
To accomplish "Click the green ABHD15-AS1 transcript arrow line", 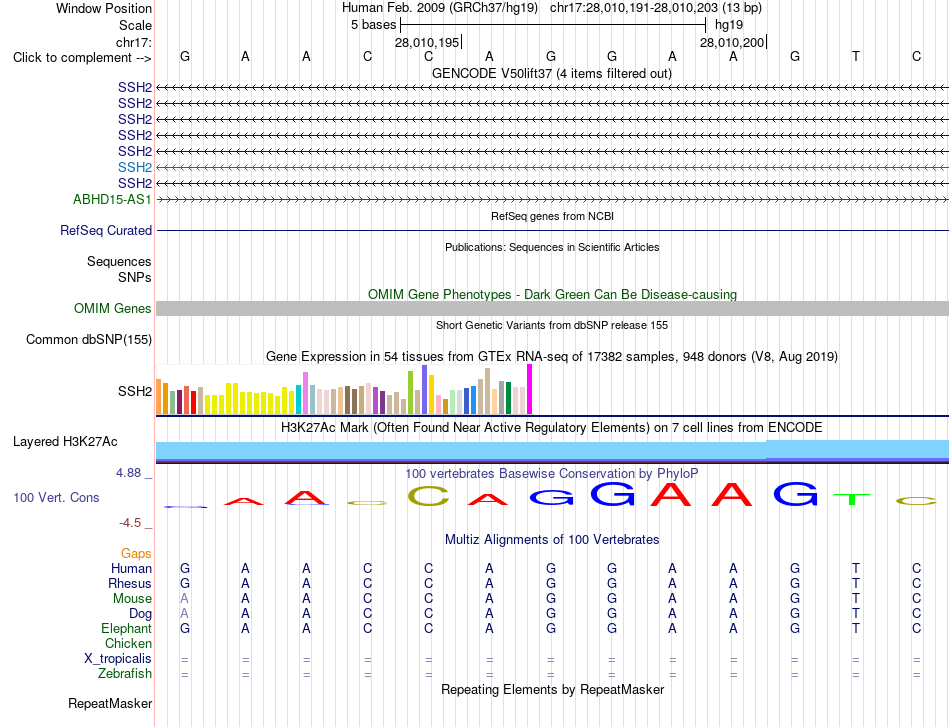I will point(553,199).
